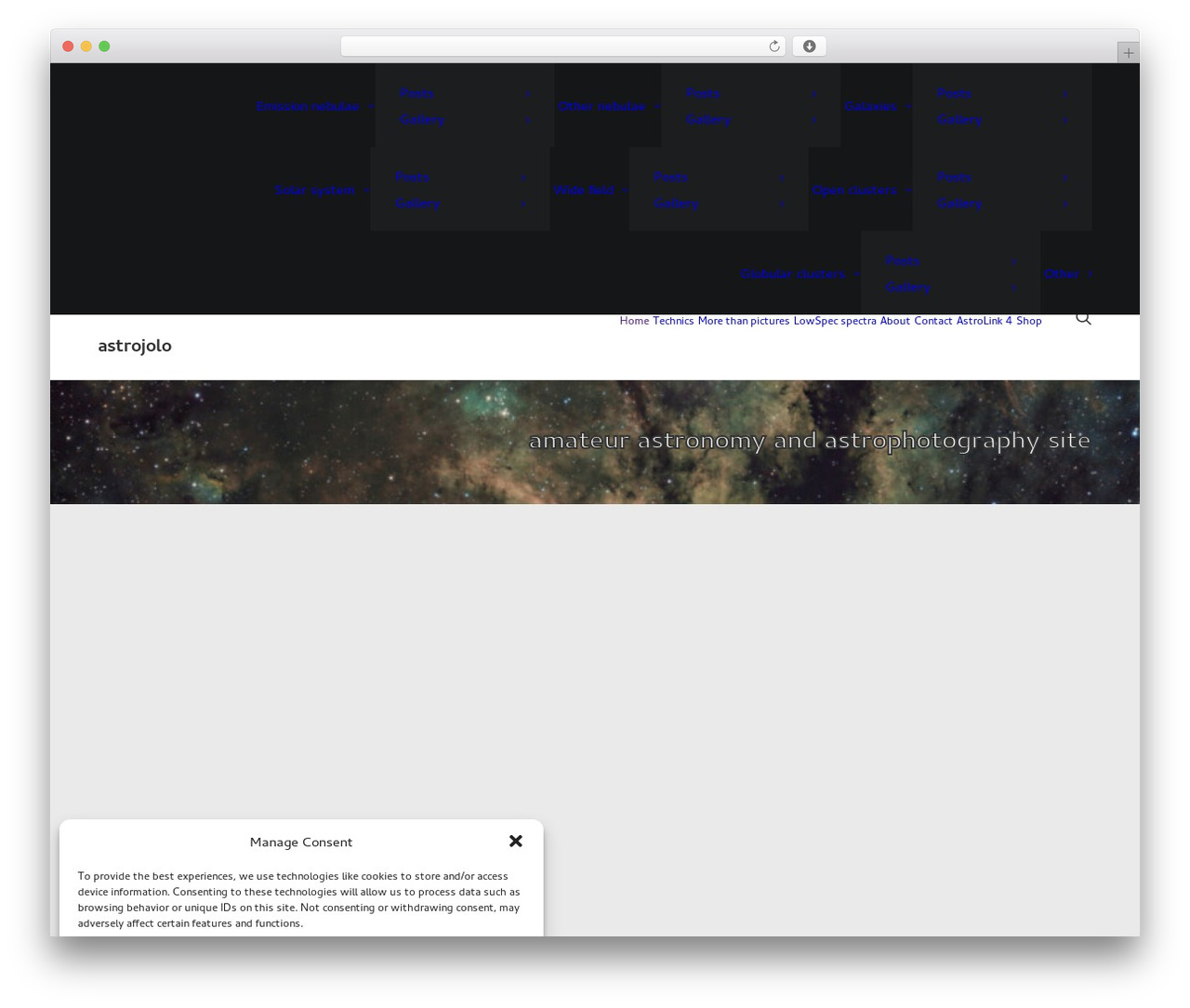
Task: Expand the Emission nebulae Posts submenu arrow
Action: (527, 93)
